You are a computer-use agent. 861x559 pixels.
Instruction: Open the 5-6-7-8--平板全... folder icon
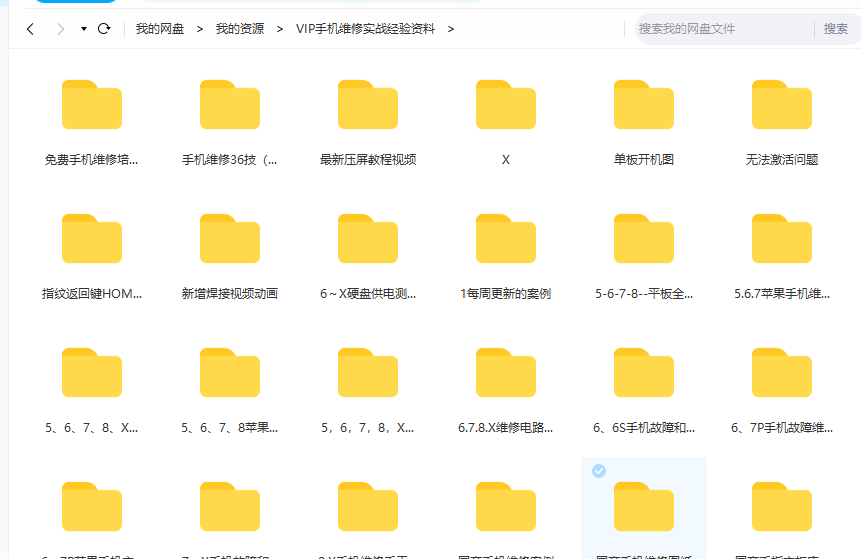pyautogui.click(x=644, y=238)
